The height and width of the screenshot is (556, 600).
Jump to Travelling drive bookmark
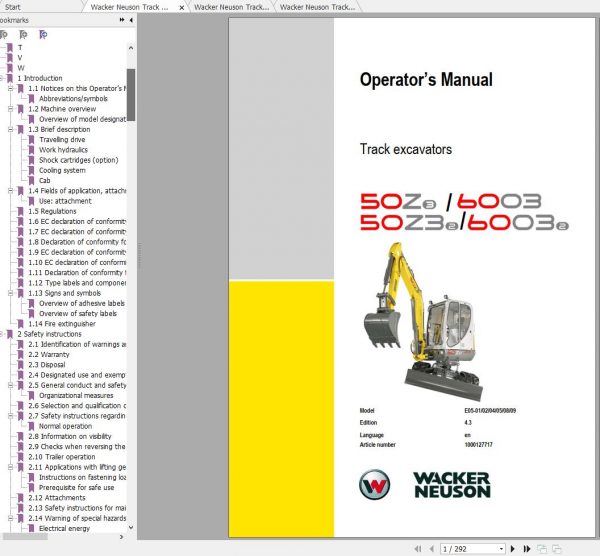[62, 140]
